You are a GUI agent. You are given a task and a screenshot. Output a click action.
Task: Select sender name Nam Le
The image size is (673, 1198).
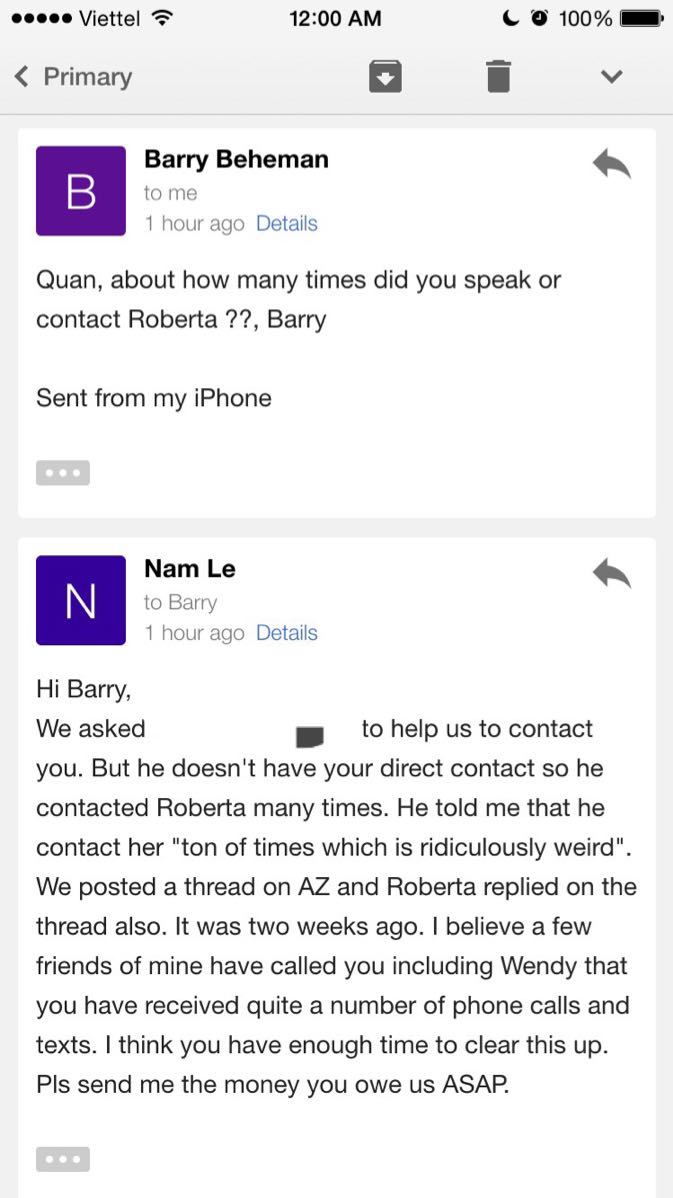[189, 568]
